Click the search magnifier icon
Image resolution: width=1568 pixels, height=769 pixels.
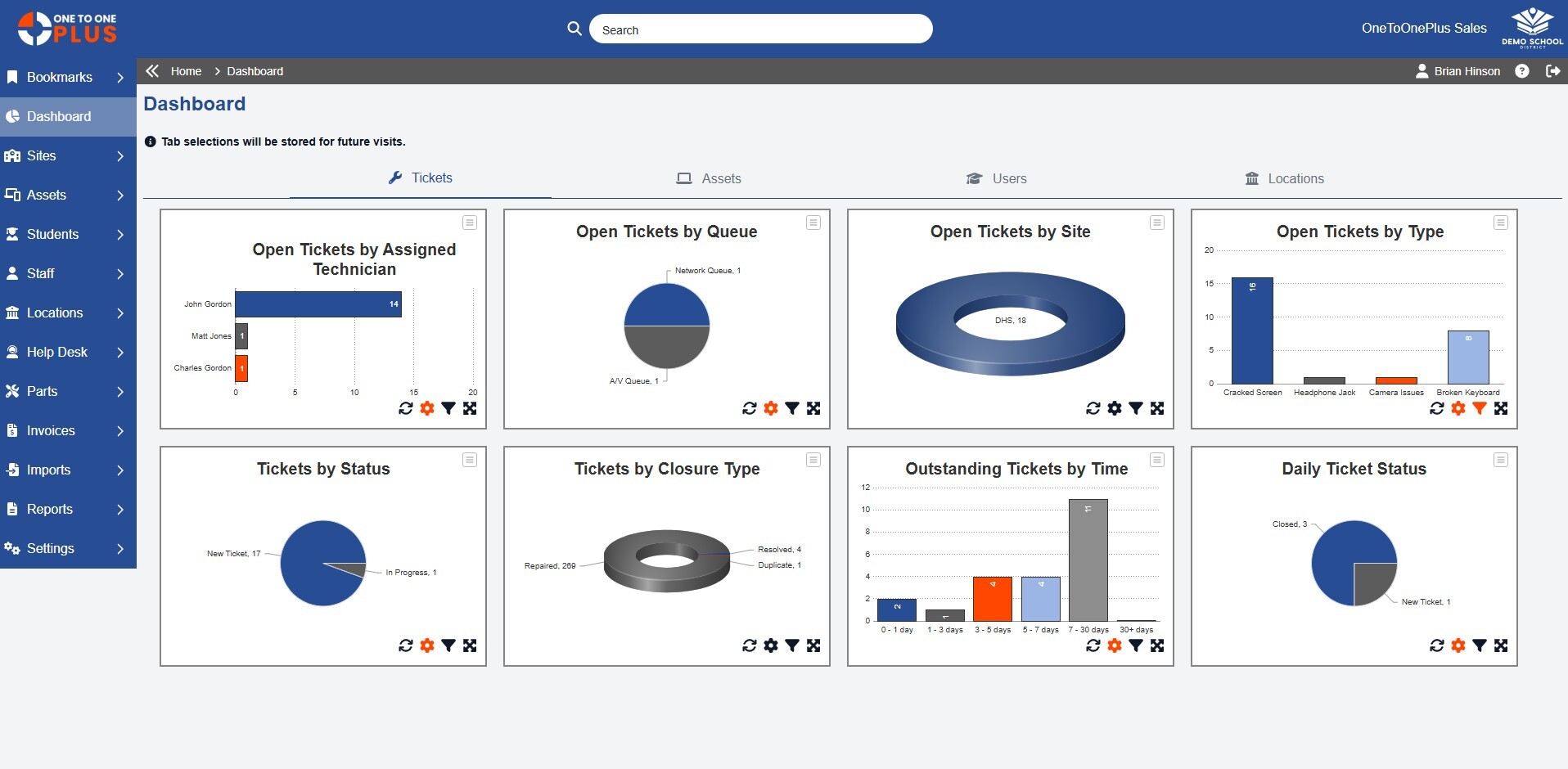click(574, 29)
